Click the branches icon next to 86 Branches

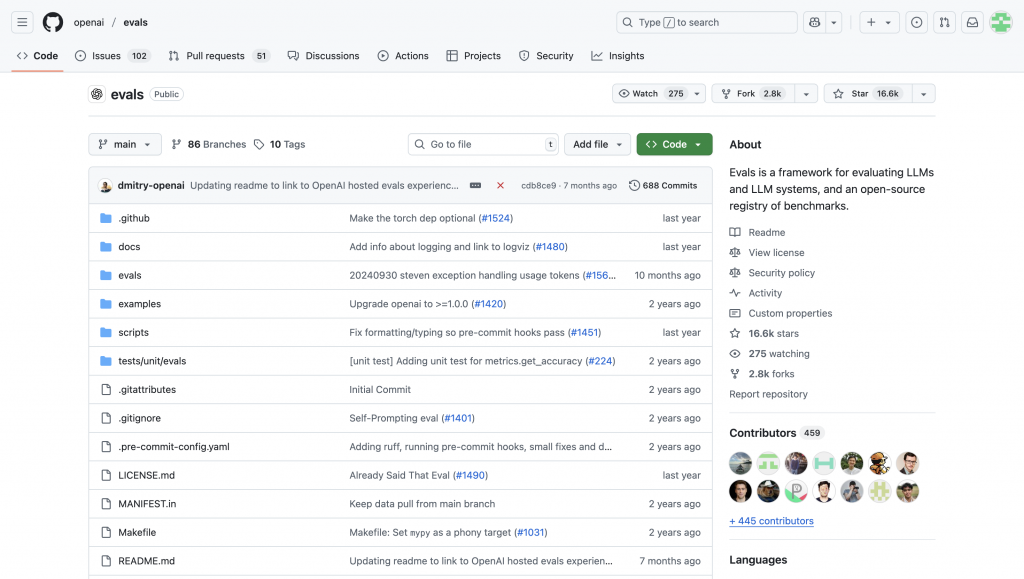[176, 144]
